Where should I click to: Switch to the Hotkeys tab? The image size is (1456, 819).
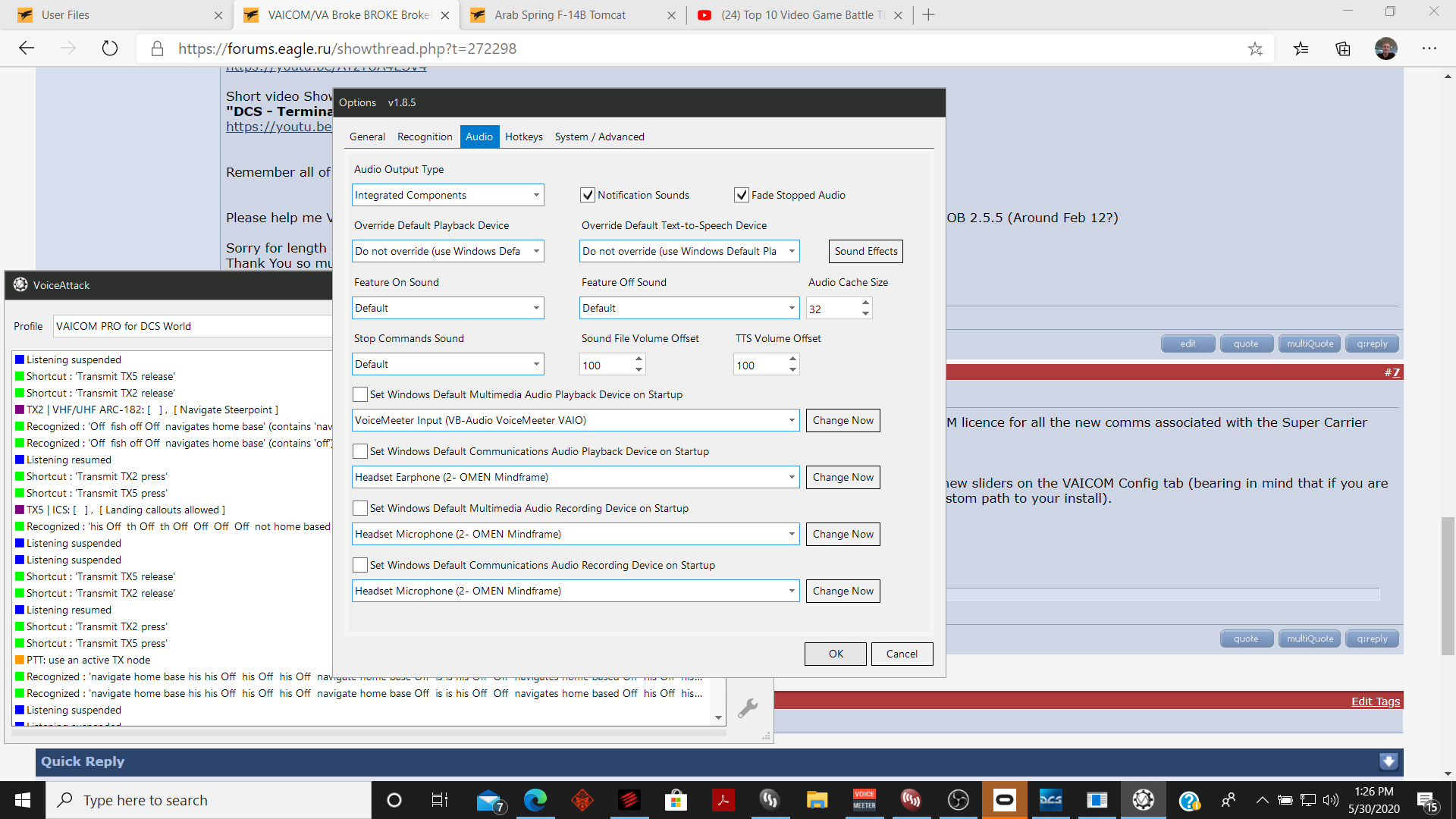coord(524,136)
